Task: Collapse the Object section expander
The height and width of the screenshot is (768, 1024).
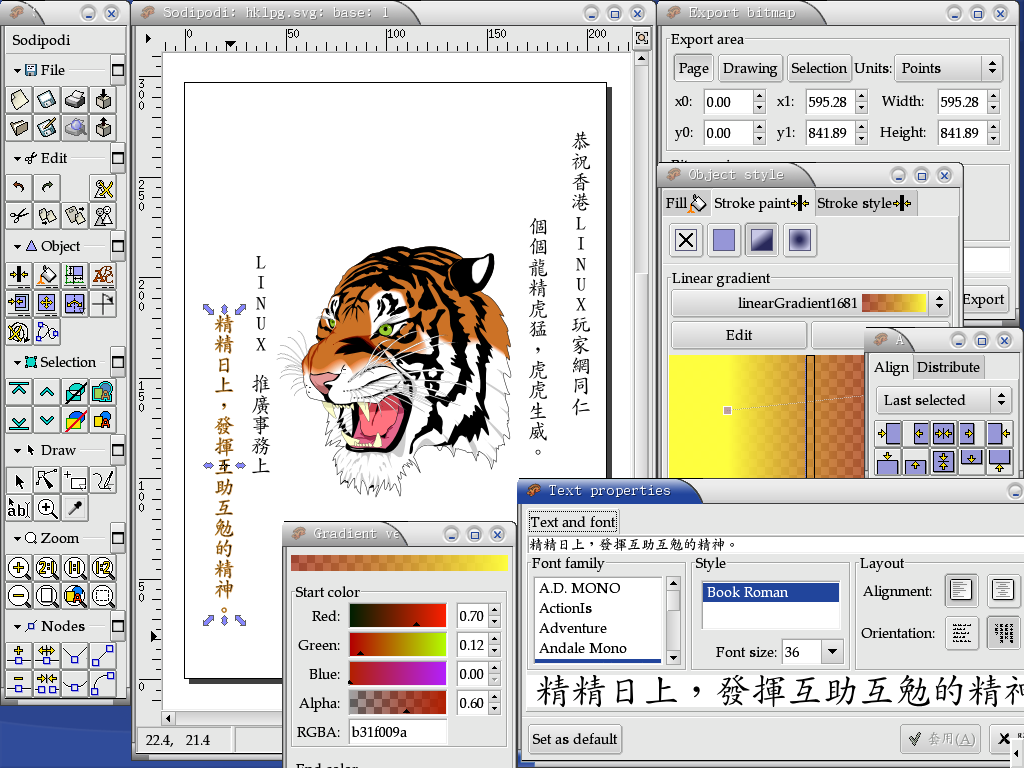Action: [18, 247]
